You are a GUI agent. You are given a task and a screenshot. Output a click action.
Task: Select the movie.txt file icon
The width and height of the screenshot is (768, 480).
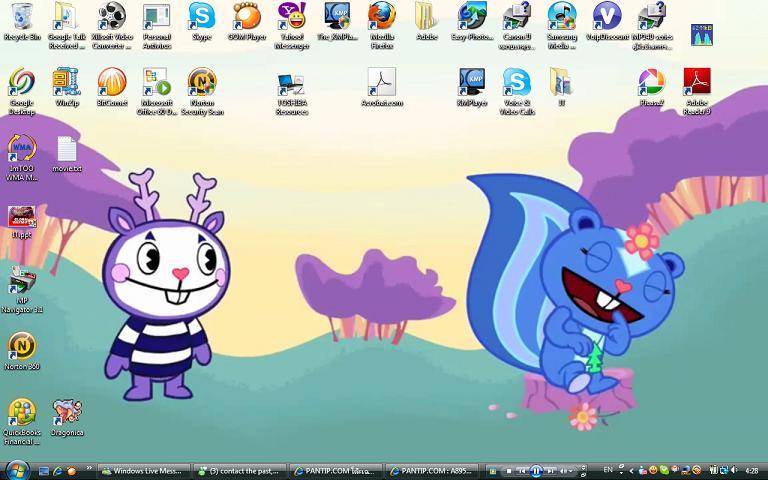point(67,154)
